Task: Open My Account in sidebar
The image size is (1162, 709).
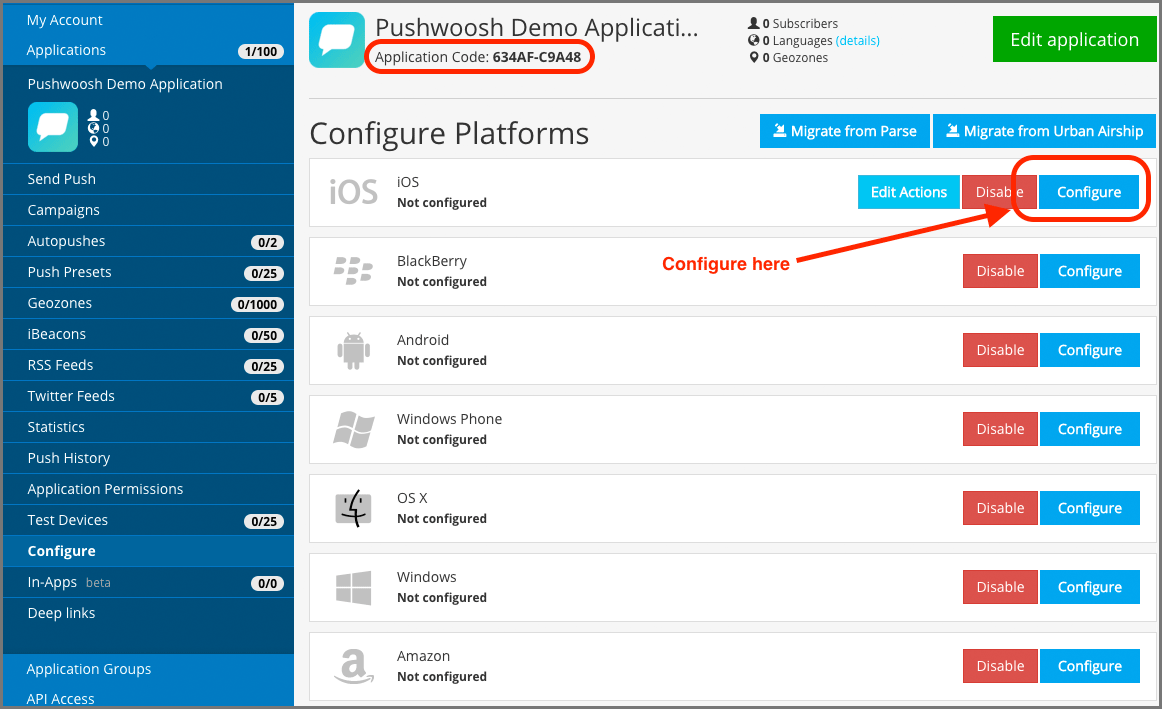Action: click(64, 20)
